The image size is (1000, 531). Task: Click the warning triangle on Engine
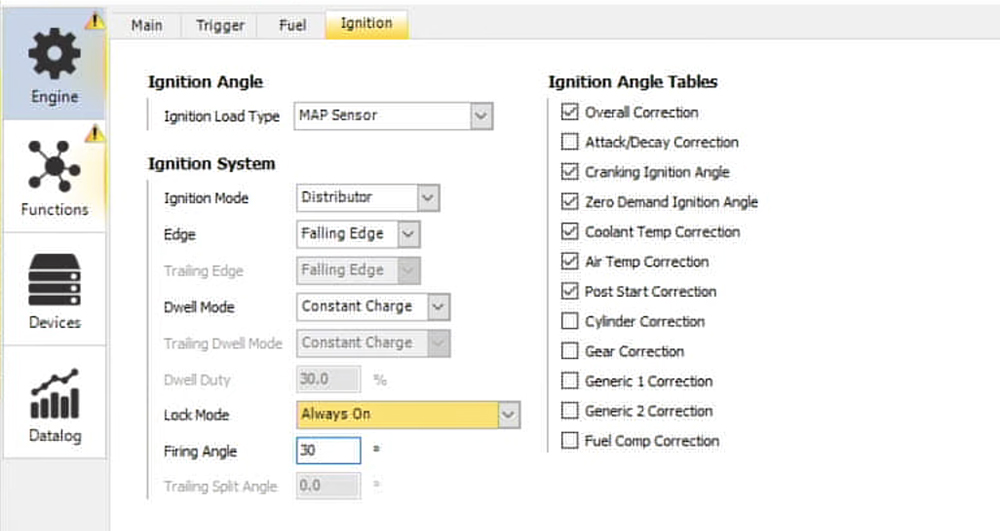94,21
